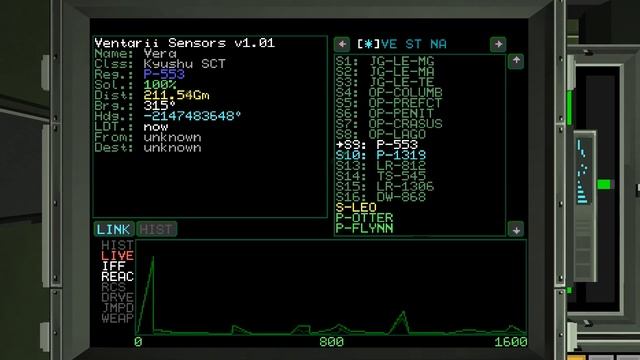Toggle the IFF signal channel
The height and width of the screenshot is (360, 640).
[x=113, y=266]
